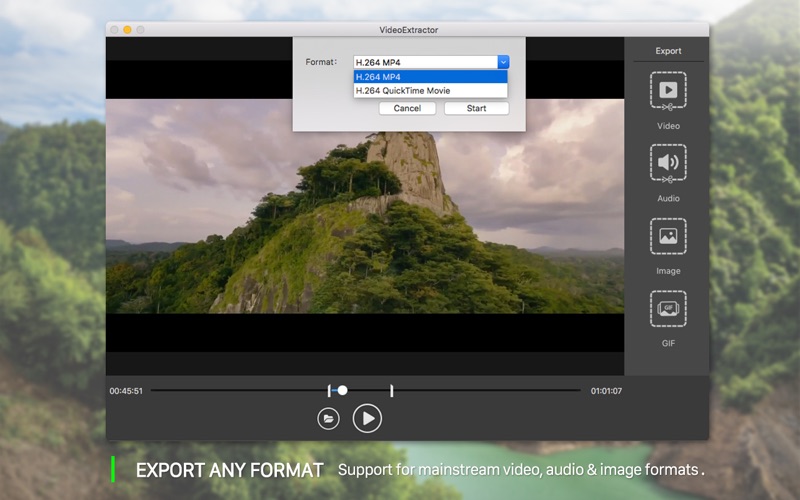Start the export
800x500 pixels.
coord(476,108)
